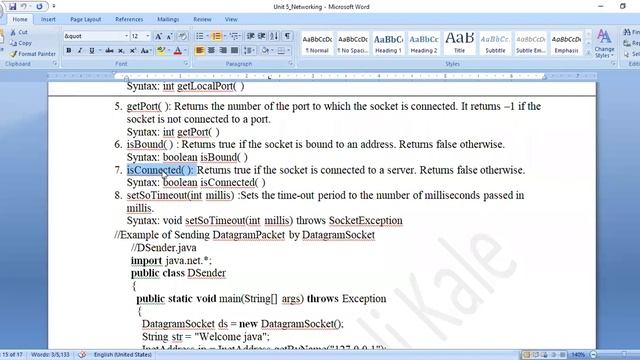Click the word count in status bar
The image size is (640, 360).
click(x=51, y=355)
